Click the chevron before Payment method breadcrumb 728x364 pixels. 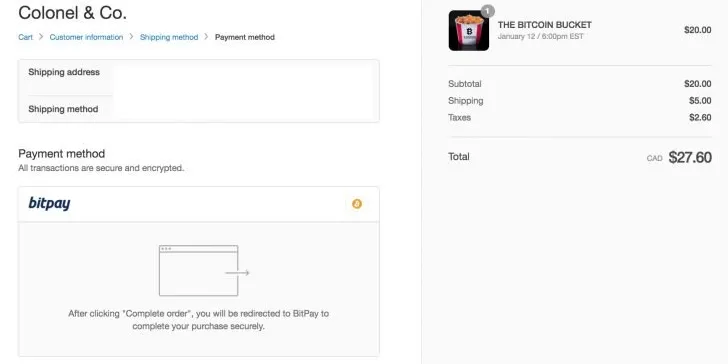(206, 37)
